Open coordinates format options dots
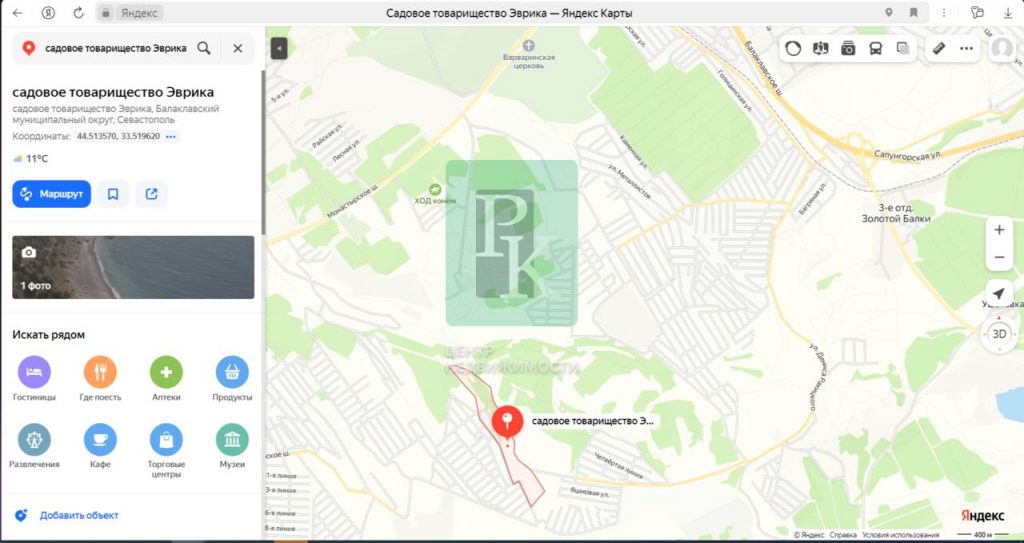This screenshot has width=1024, height=543. (x=171, y=137)
